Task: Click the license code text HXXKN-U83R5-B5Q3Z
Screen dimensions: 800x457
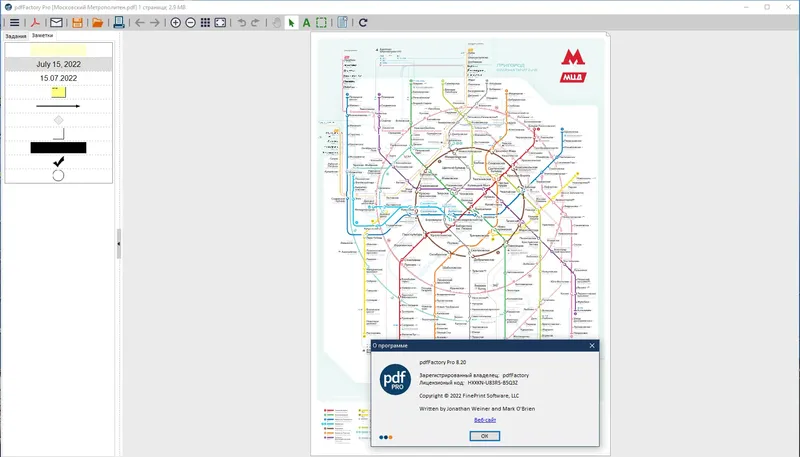Action: [x=492, y=383]
